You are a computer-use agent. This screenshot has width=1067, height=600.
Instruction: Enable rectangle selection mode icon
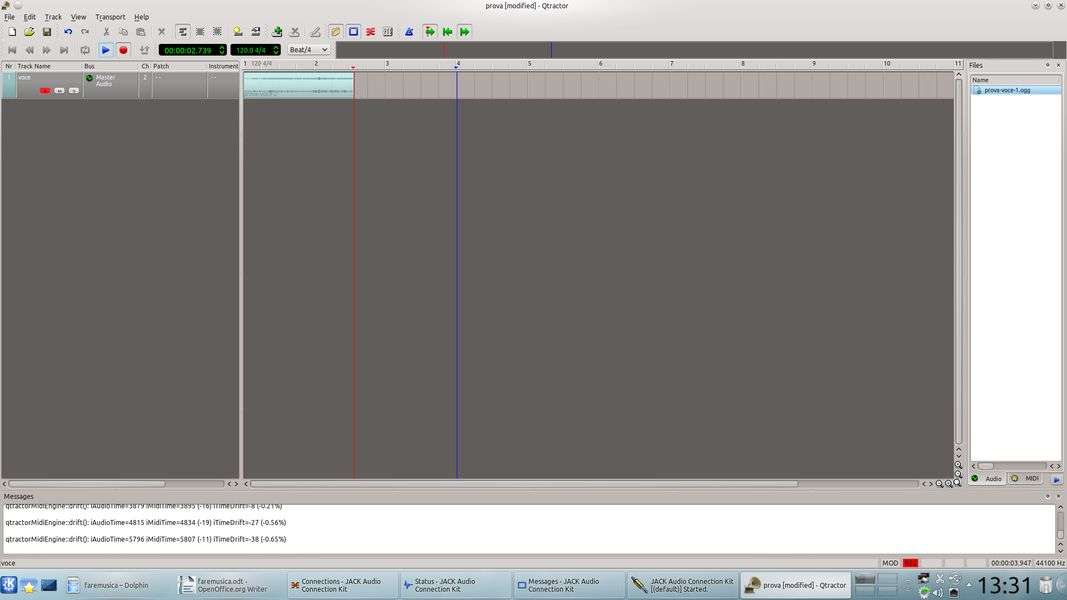(x=217, y=31)
